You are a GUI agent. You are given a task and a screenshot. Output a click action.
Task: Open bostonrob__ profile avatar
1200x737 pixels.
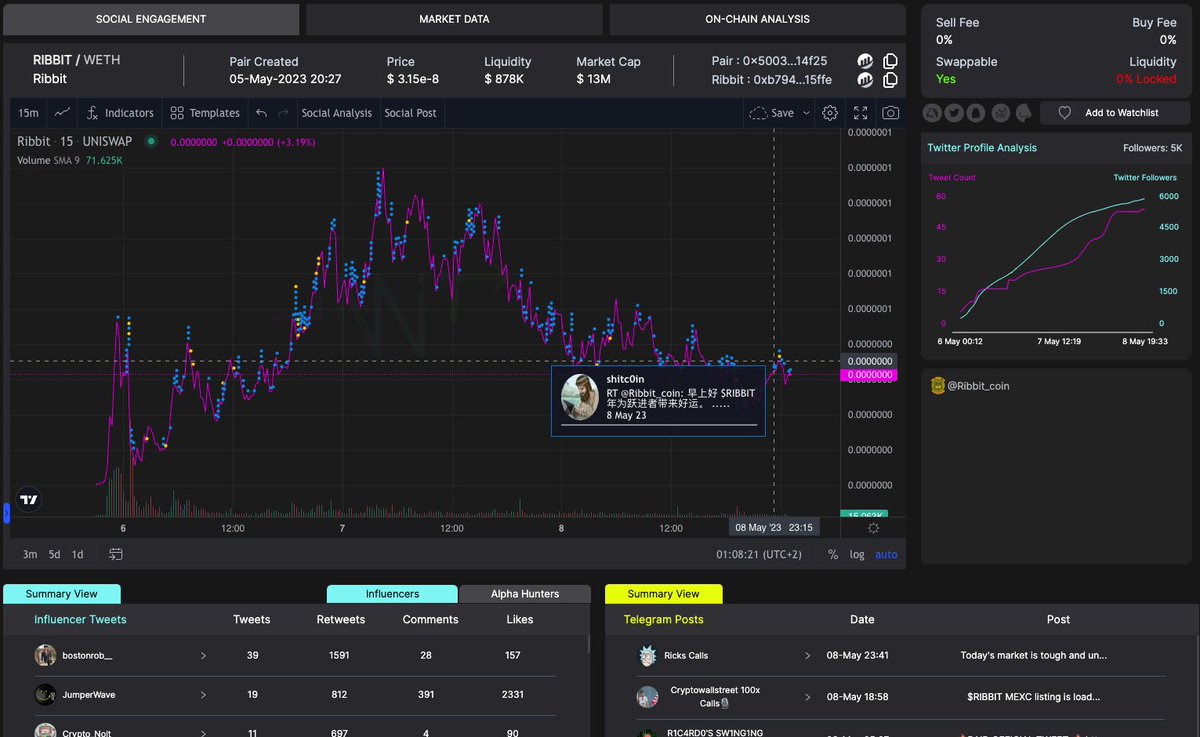coord(45,656)
